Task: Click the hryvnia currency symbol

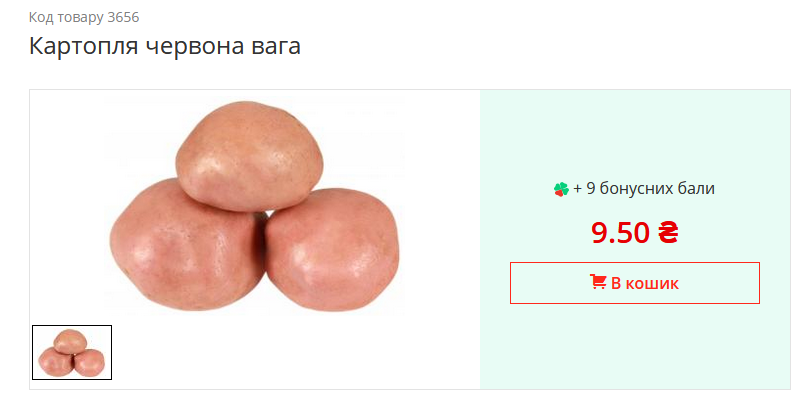Action: [x=668, y=232]
